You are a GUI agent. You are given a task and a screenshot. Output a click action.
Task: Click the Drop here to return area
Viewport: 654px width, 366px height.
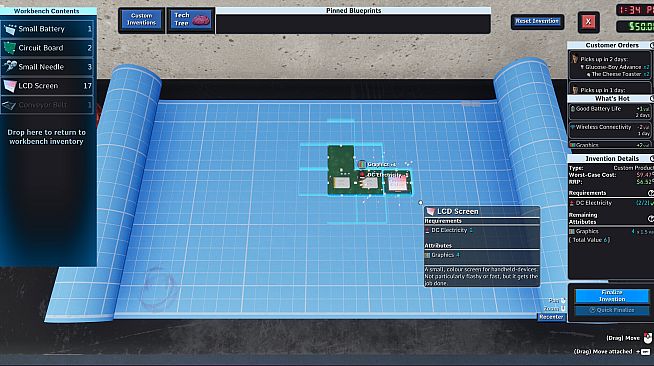[x=47, y=137]
